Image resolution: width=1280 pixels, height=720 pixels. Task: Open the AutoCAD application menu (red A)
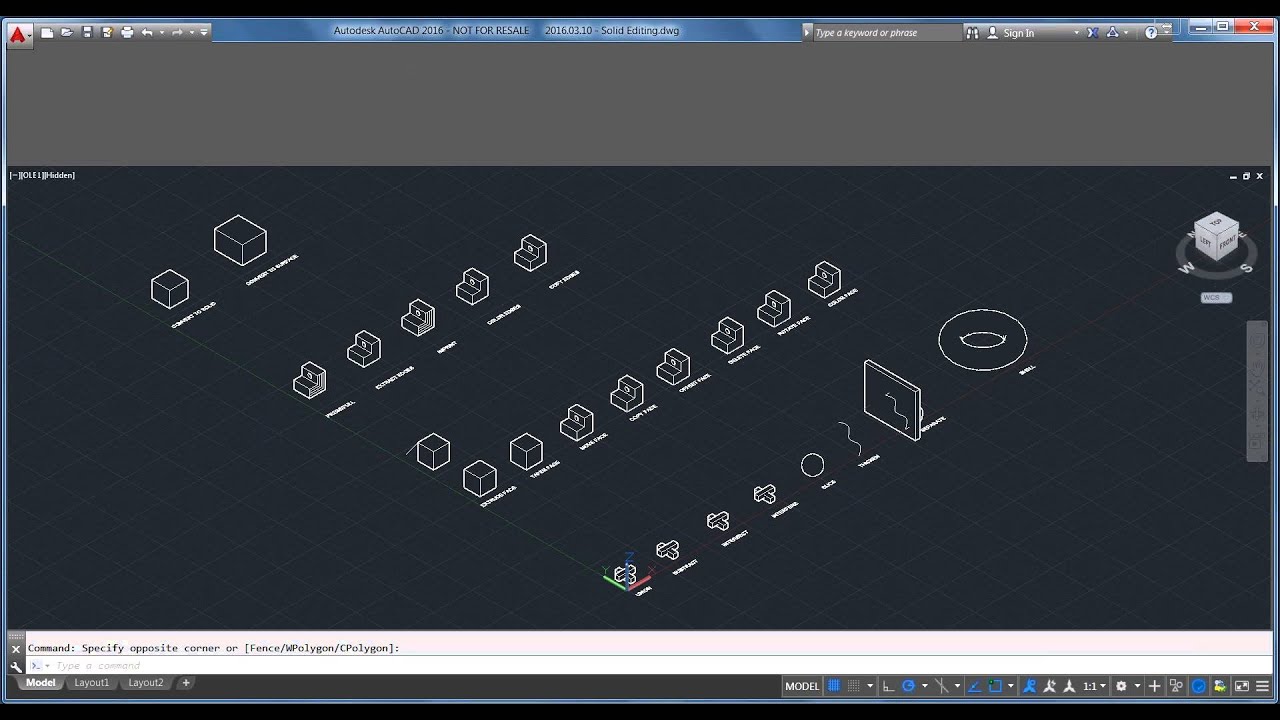click(19, 34)
